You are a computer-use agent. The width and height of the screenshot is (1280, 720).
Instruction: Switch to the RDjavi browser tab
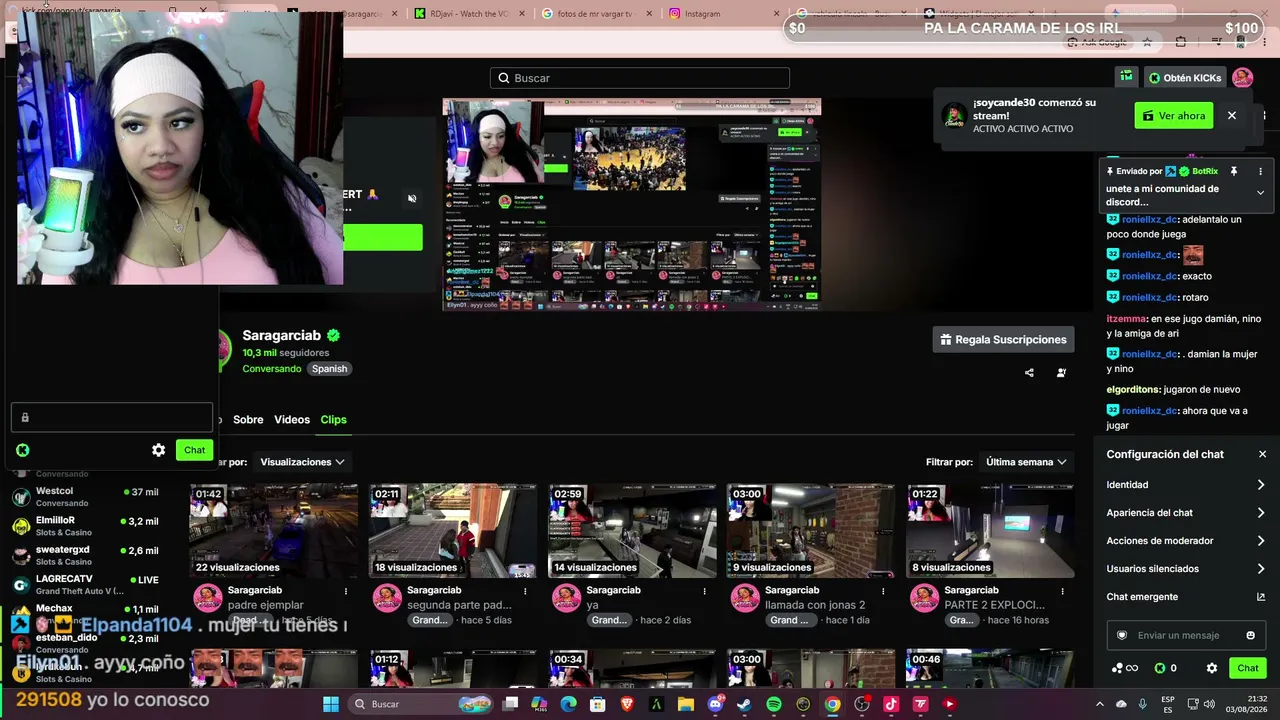465,14
